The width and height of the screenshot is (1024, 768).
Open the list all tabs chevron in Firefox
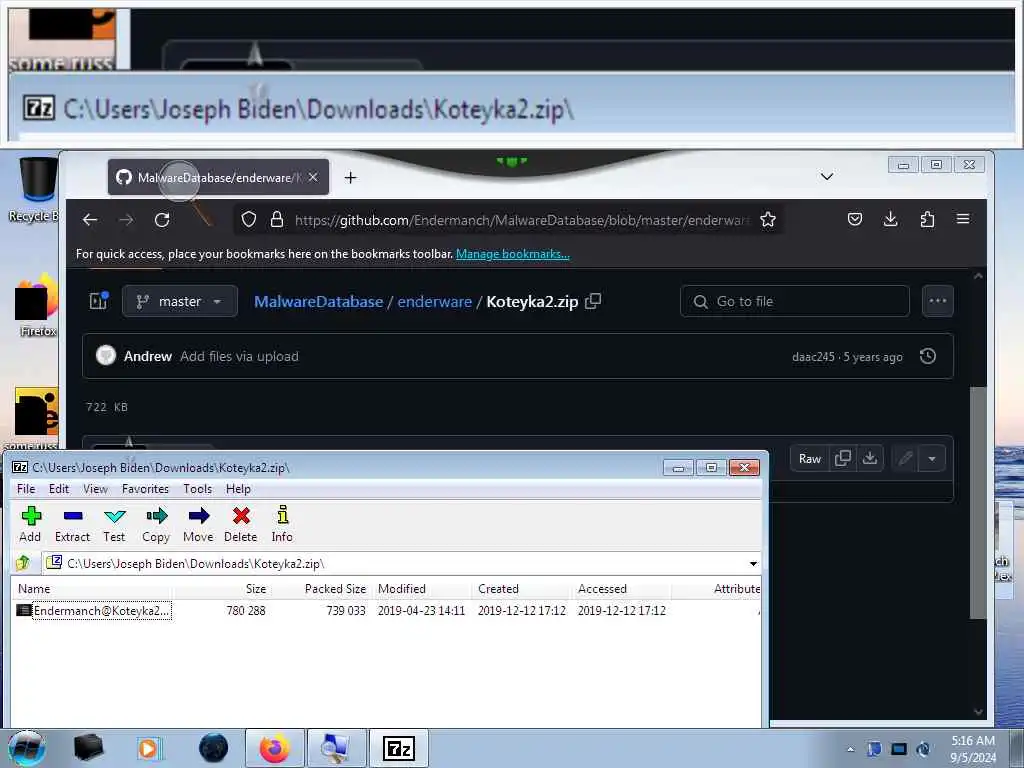pos(827,177)
